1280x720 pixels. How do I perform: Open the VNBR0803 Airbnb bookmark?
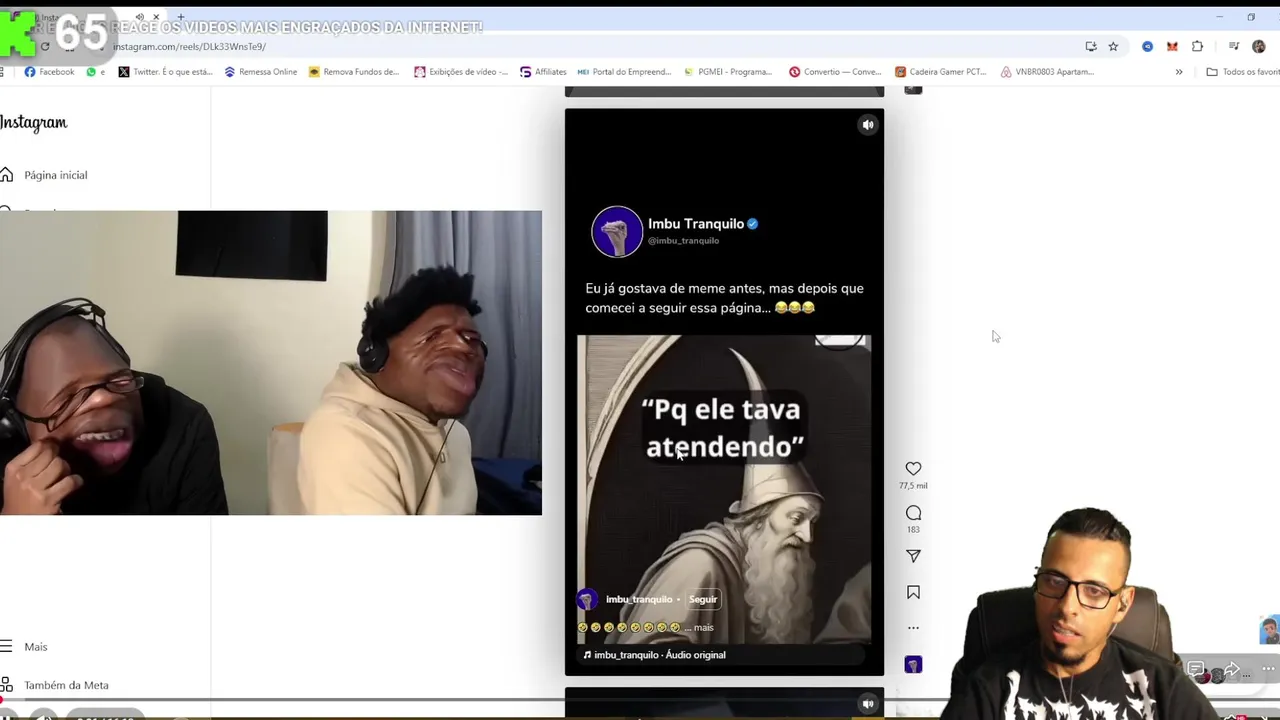1047,72
